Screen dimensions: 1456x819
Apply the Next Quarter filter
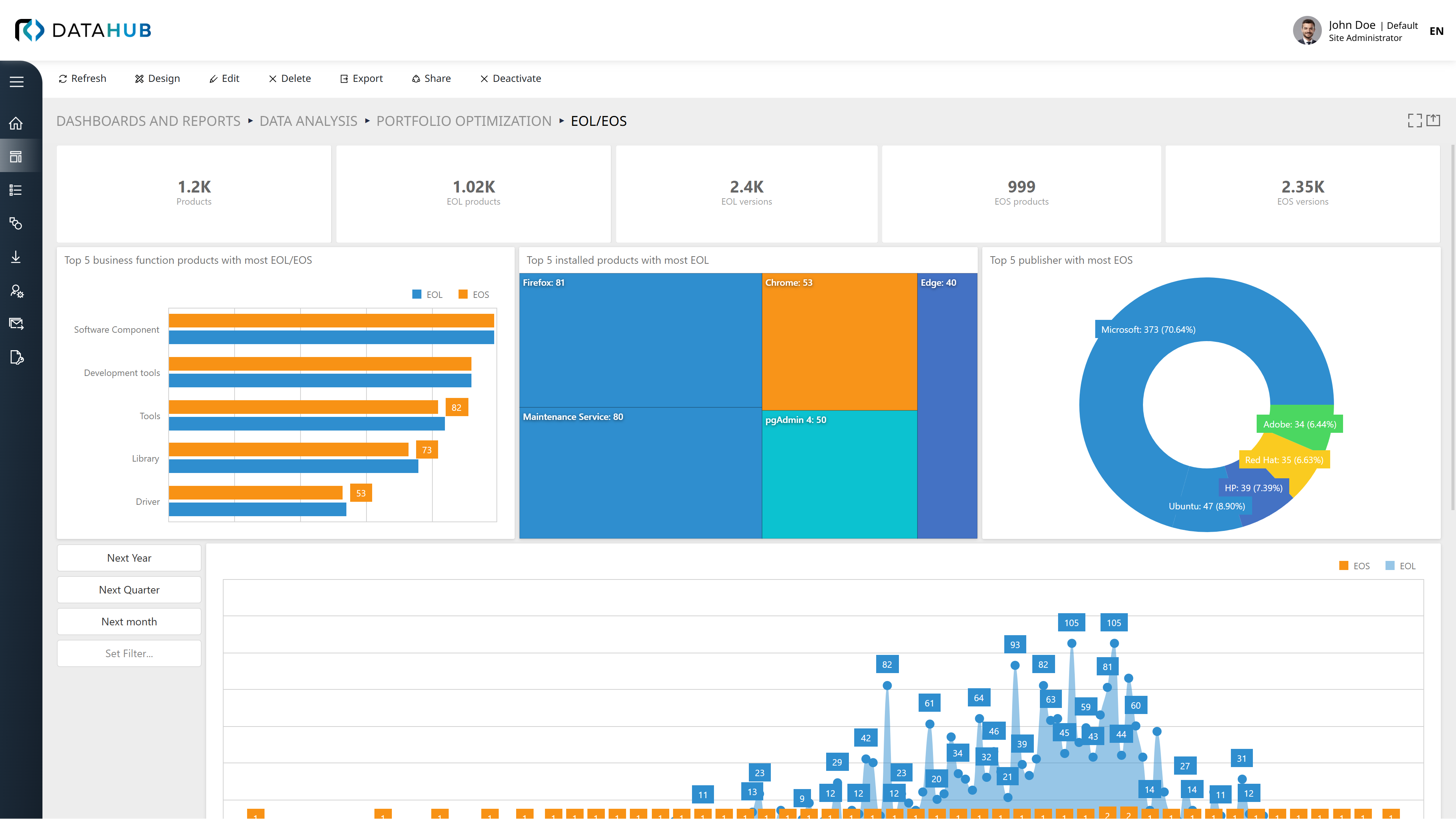coord(129,590)
